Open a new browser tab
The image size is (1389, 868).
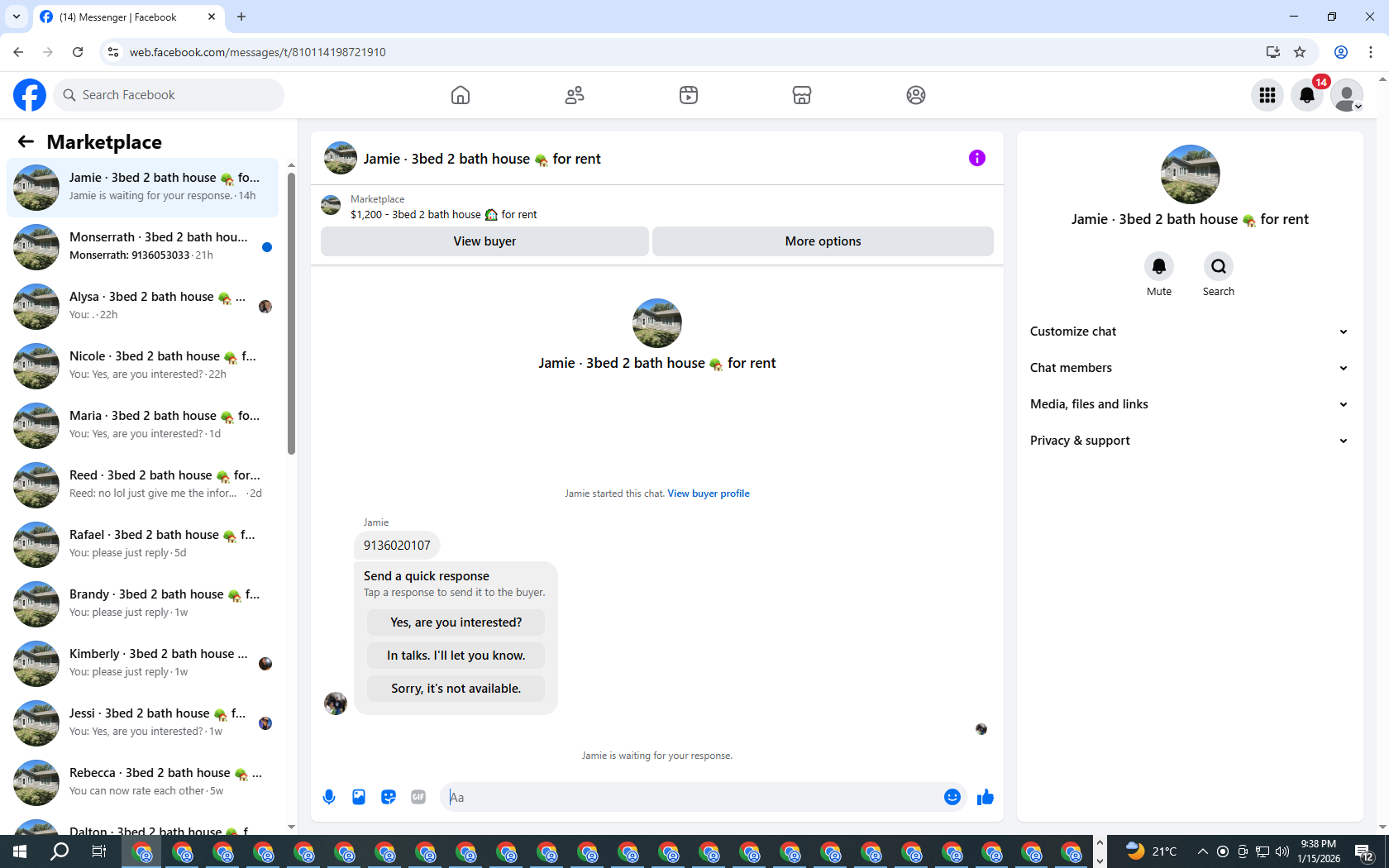tap(241, 17)
